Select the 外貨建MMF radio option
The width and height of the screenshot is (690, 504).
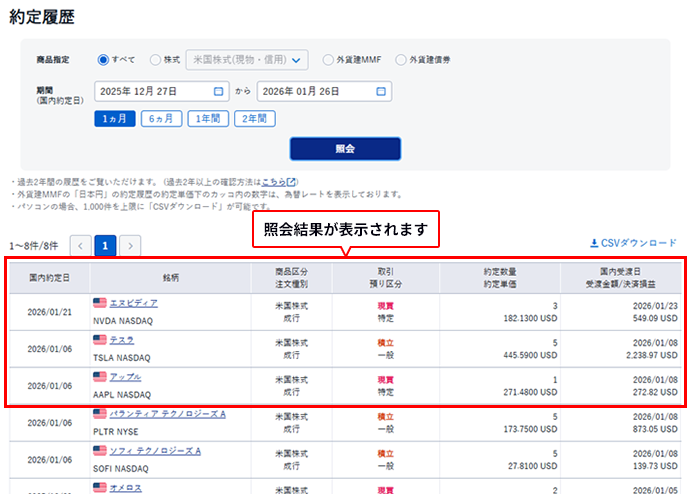pyautogui.click(x=325, y=60)
